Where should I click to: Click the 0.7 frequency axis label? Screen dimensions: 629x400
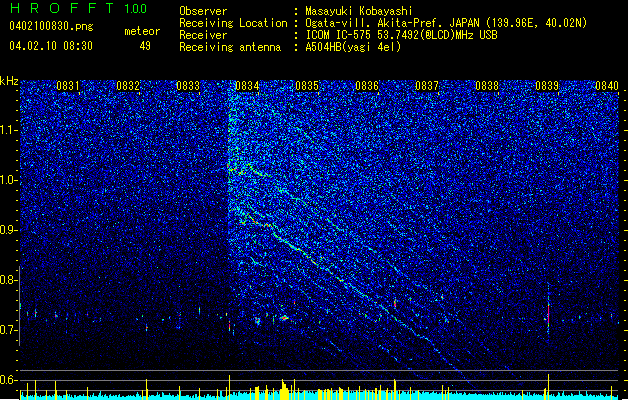(x=9, y=330)
